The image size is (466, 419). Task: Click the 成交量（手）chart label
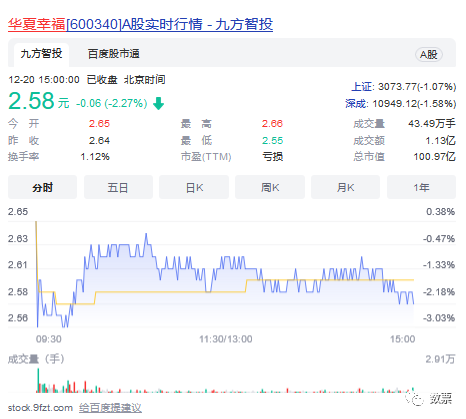tap(36, 359)
